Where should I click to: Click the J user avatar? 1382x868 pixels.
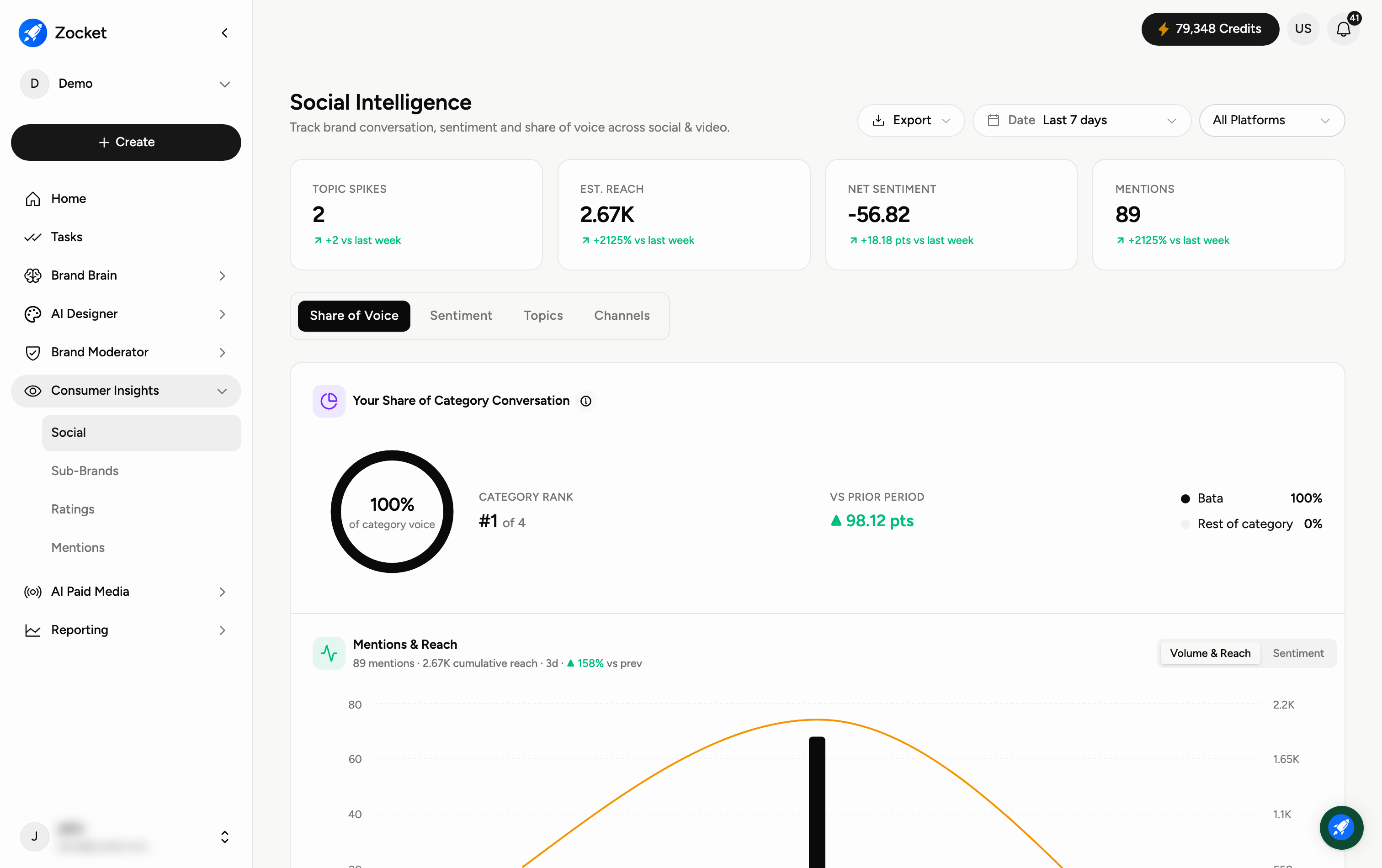point(34,836)
